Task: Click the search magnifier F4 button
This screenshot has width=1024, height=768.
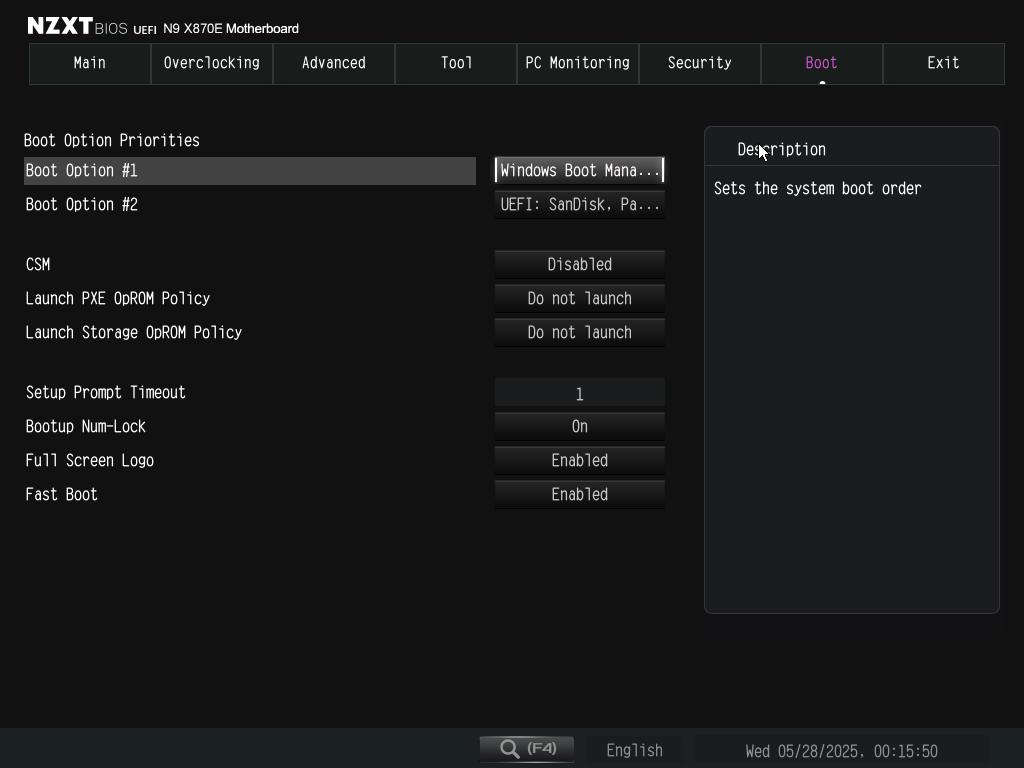Action: pos(527,749)
